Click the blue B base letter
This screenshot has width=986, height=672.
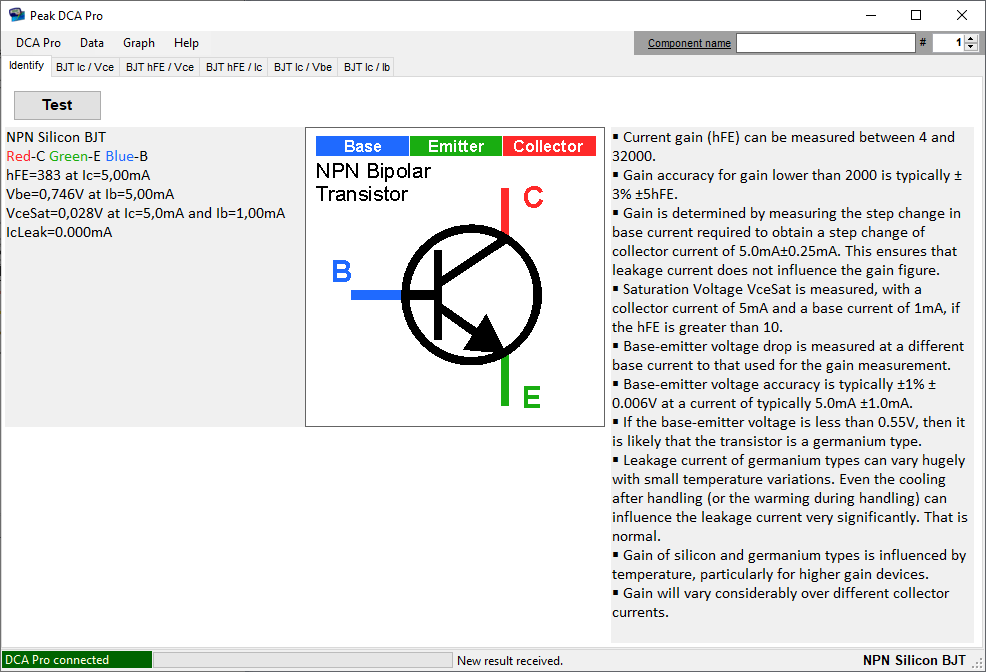click(x=341, y=272)
